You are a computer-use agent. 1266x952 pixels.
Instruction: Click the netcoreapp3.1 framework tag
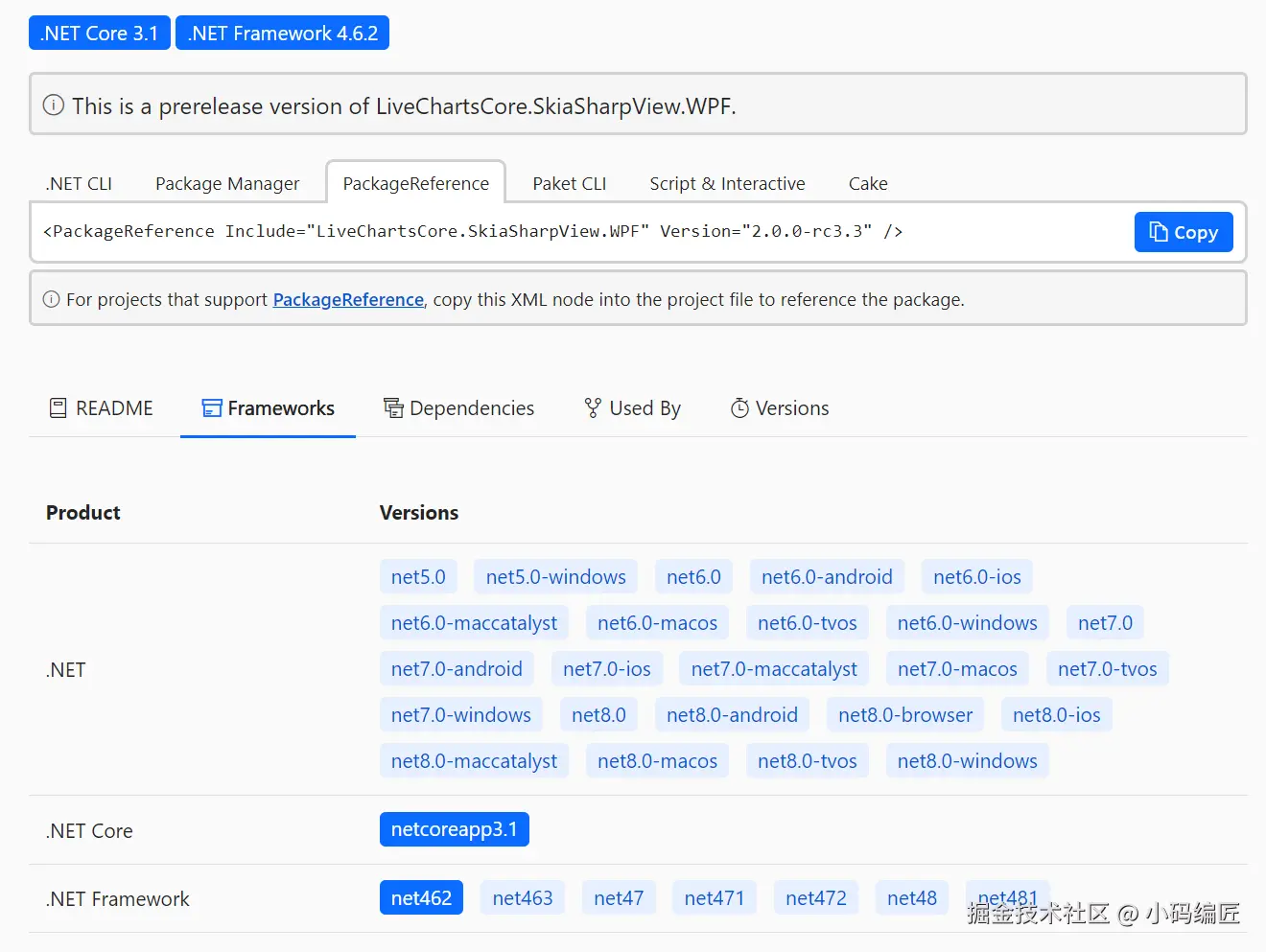(x=454, y=829)
